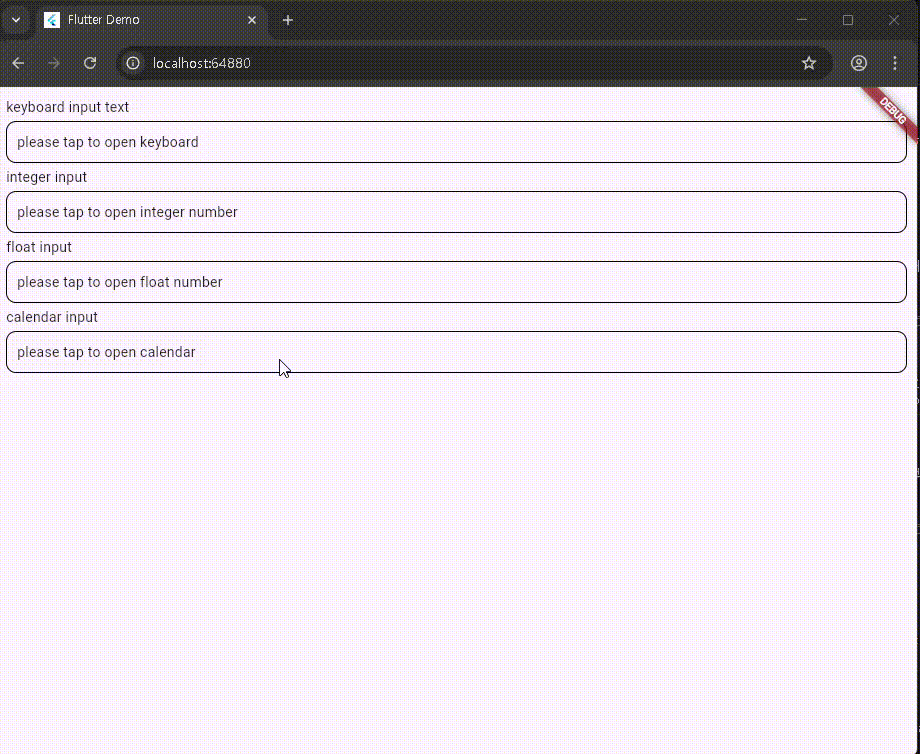
Task: Tap the float number input field
Action: click(x=456, y=282)
